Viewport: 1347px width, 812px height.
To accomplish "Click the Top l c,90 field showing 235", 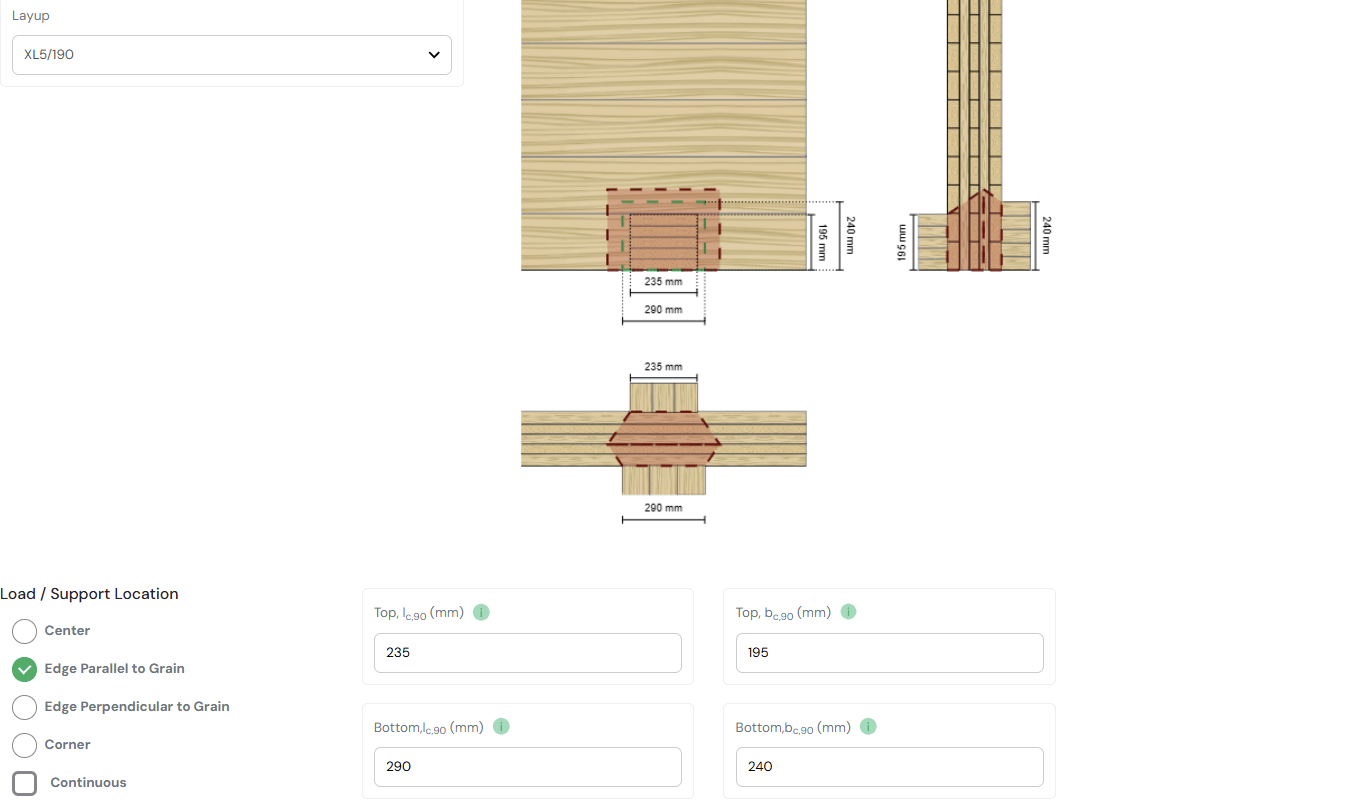I will 527,653.
